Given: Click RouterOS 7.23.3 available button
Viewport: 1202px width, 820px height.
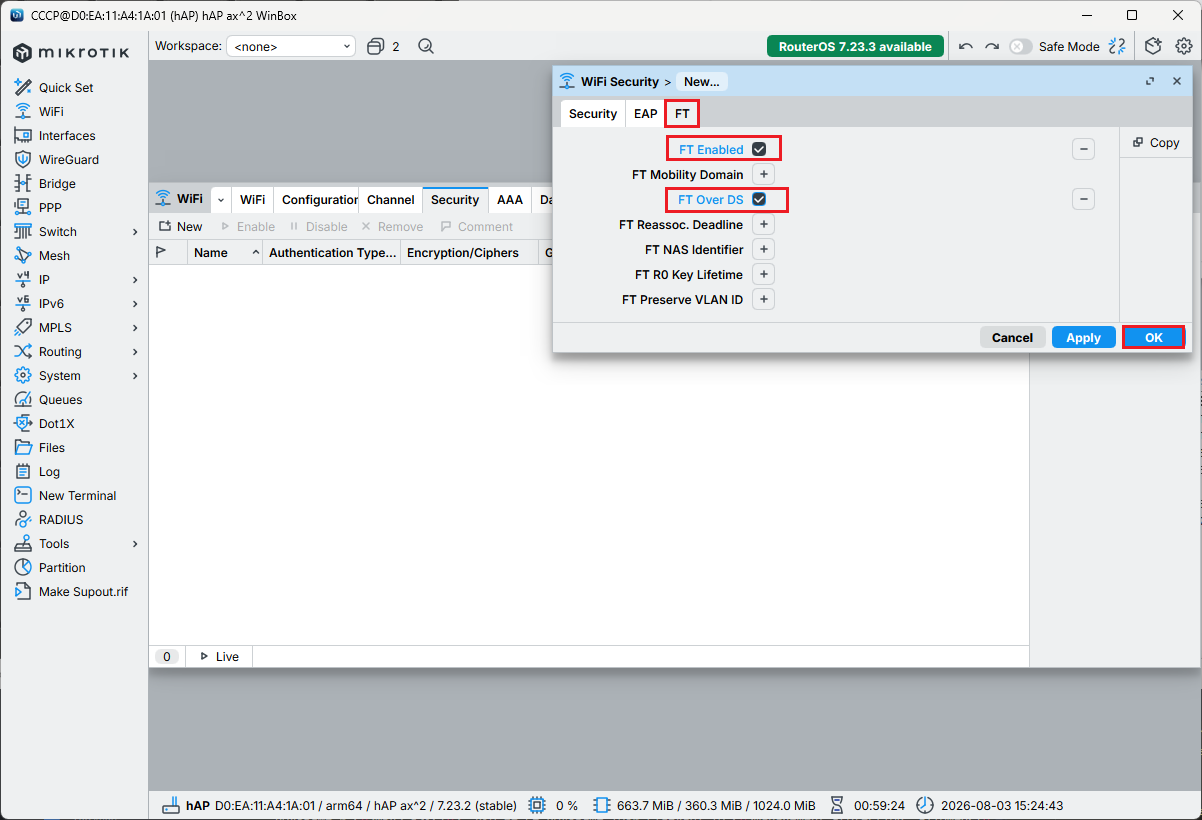Looking at the screenshot, I should coord(856,46).
